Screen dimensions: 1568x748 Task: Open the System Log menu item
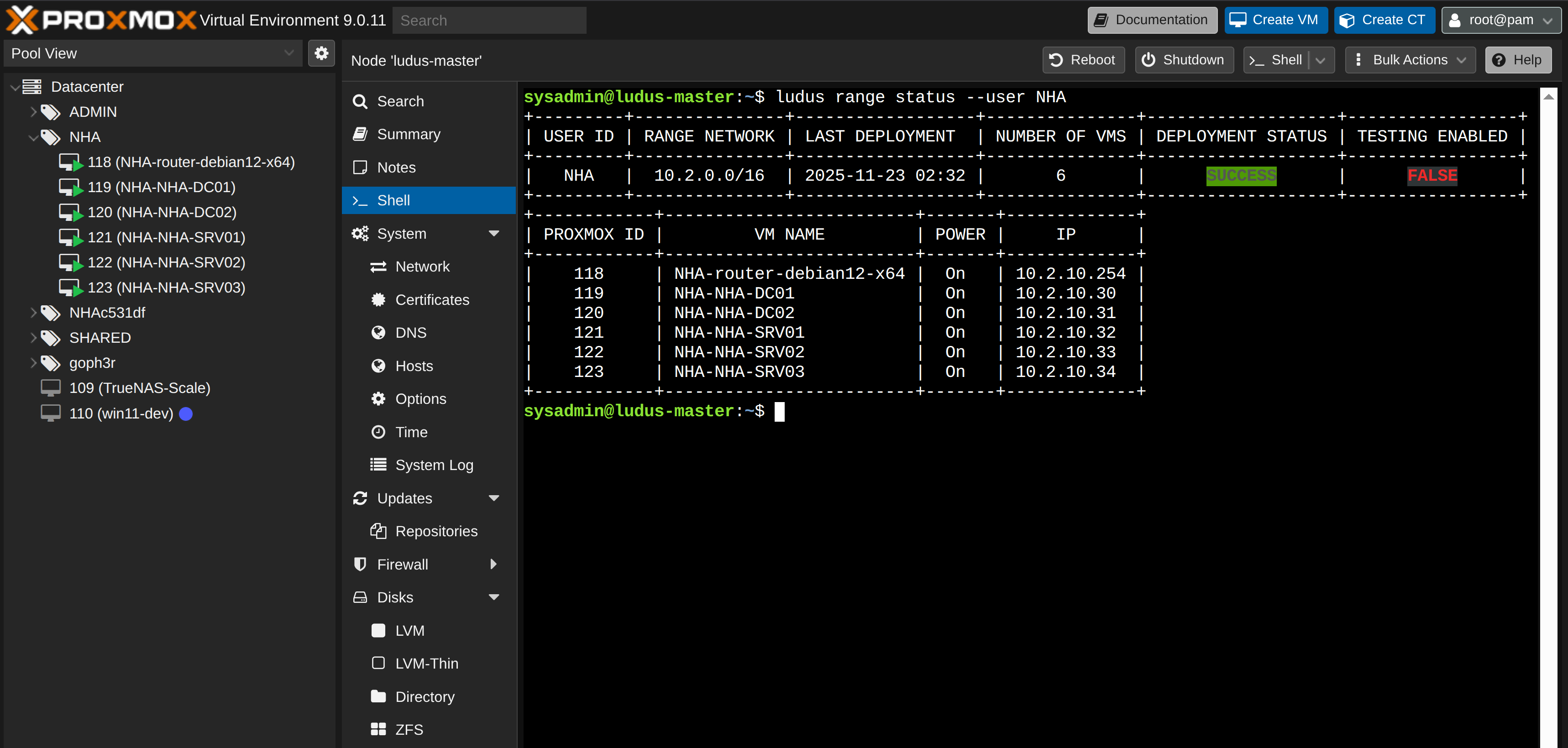point(434,465)
